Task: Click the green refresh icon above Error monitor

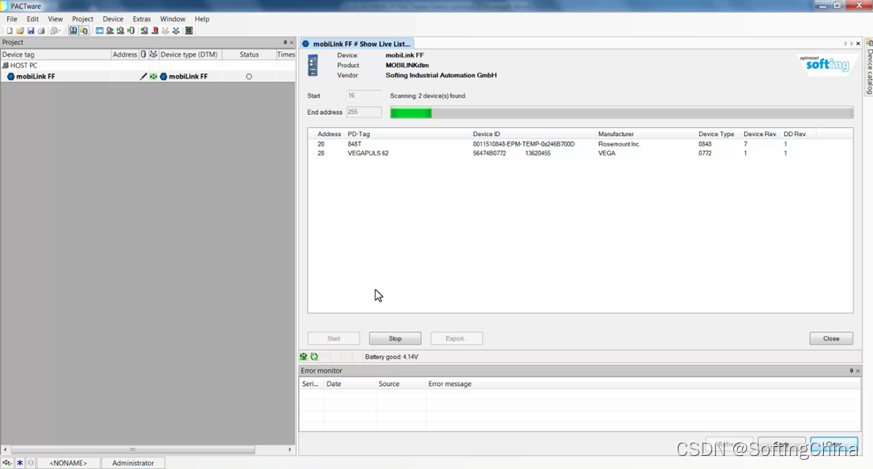Action: pos(314,356)
